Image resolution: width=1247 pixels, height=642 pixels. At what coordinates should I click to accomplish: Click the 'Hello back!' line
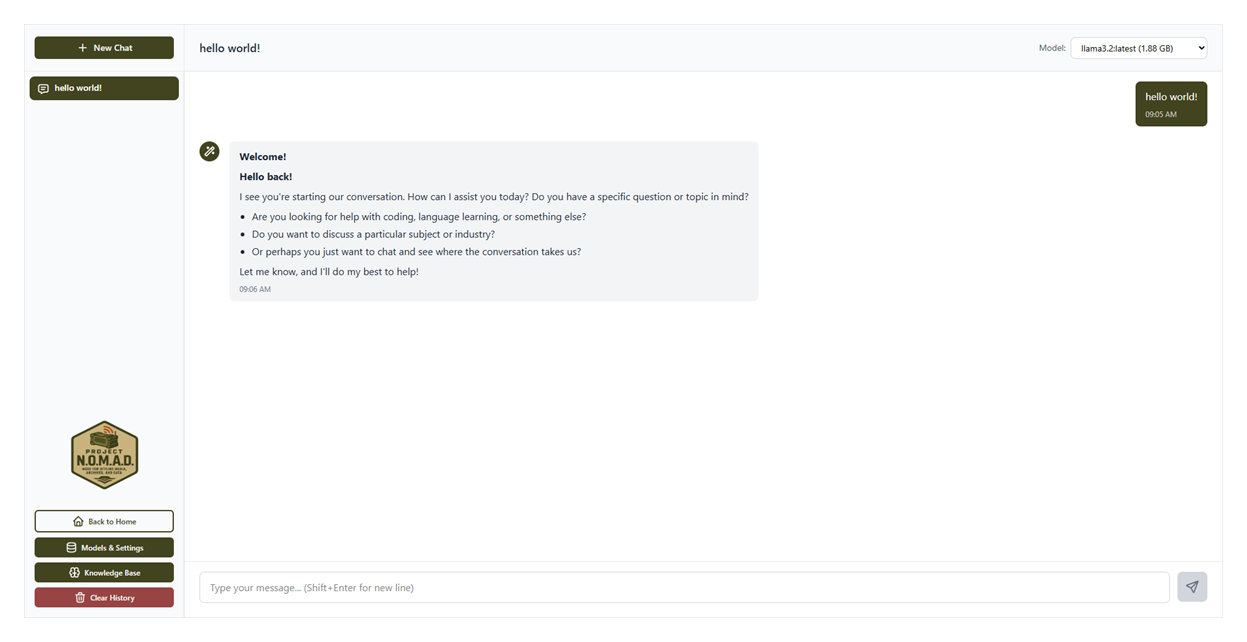(266, 177)
